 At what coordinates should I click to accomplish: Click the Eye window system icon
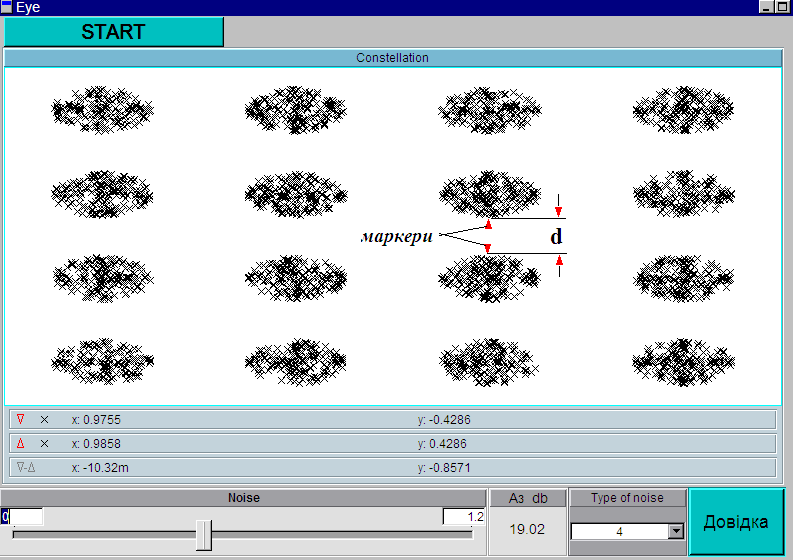click(x=7, y=7)
